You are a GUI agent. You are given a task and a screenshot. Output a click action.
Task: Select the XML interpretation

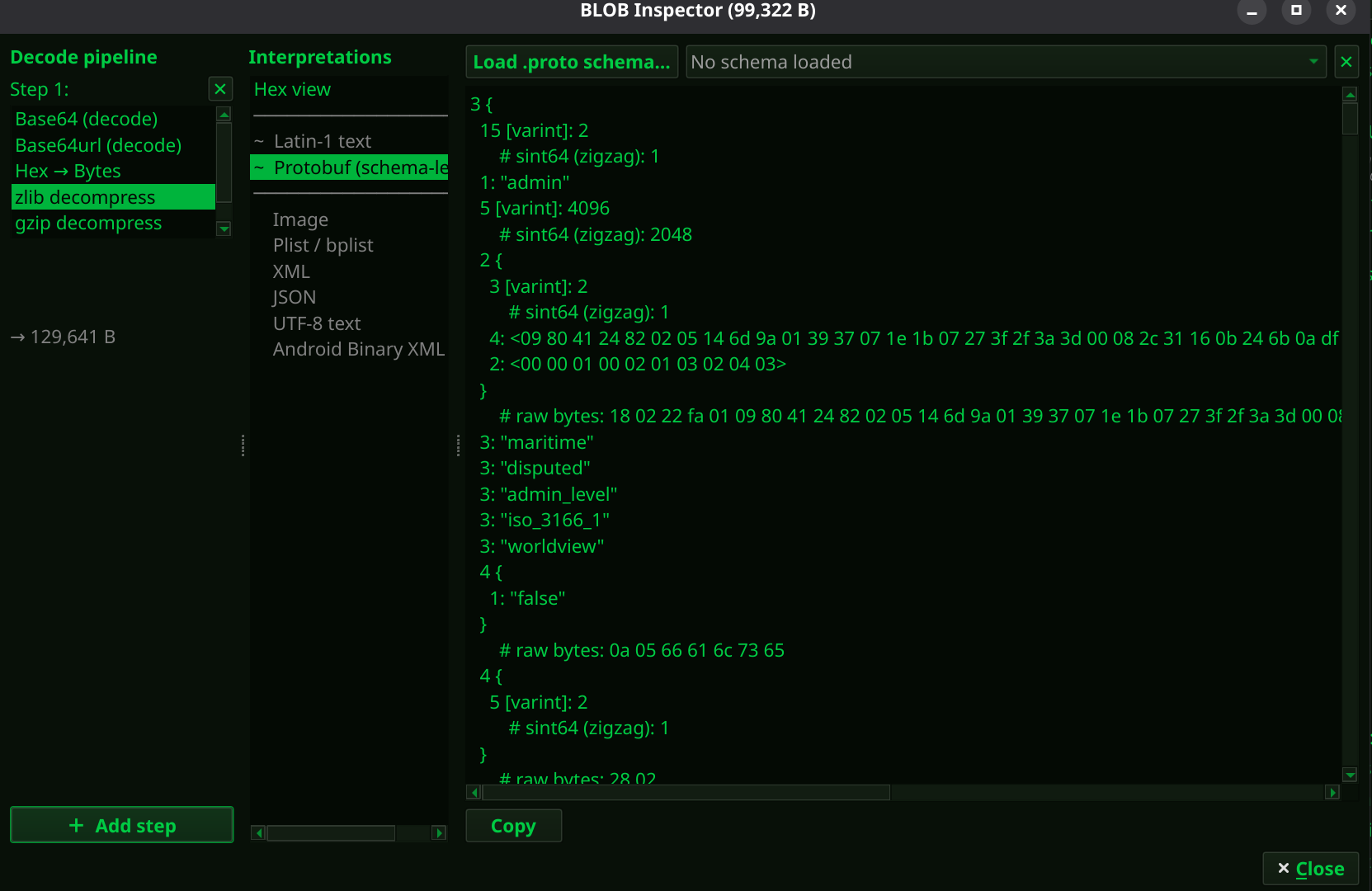(x=349, y=271)
